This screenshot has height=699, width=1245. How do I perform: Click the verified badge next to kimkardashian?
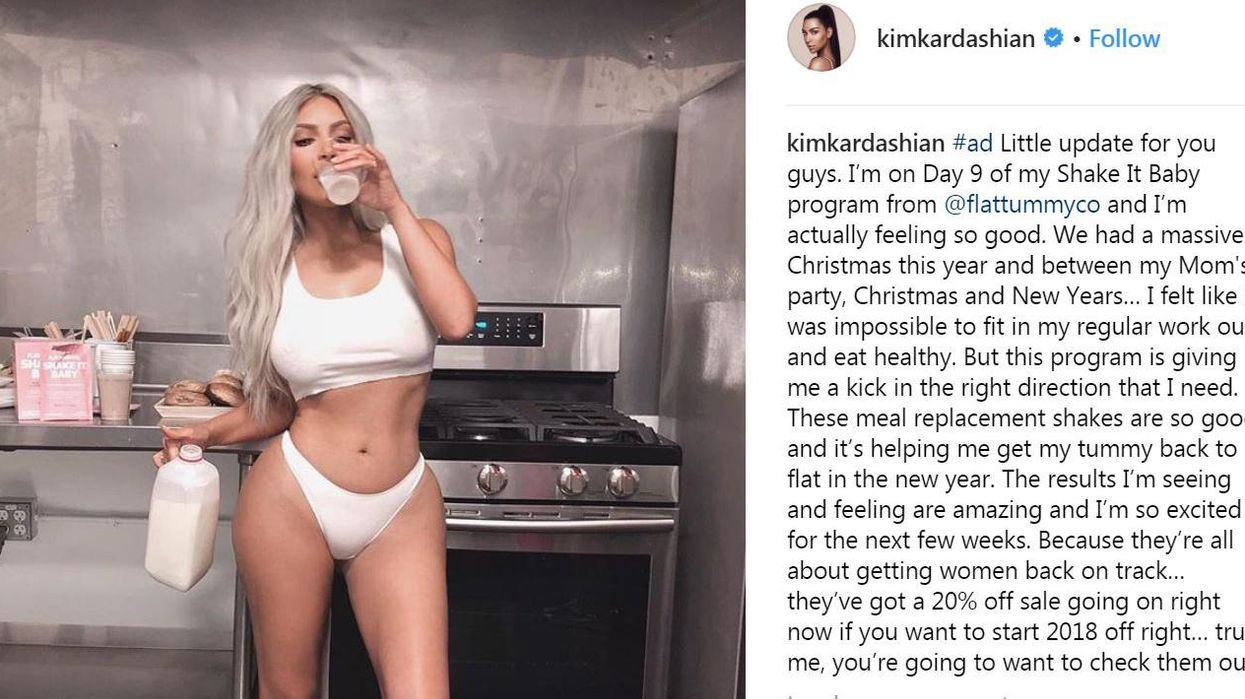[x=1053, y=38]
